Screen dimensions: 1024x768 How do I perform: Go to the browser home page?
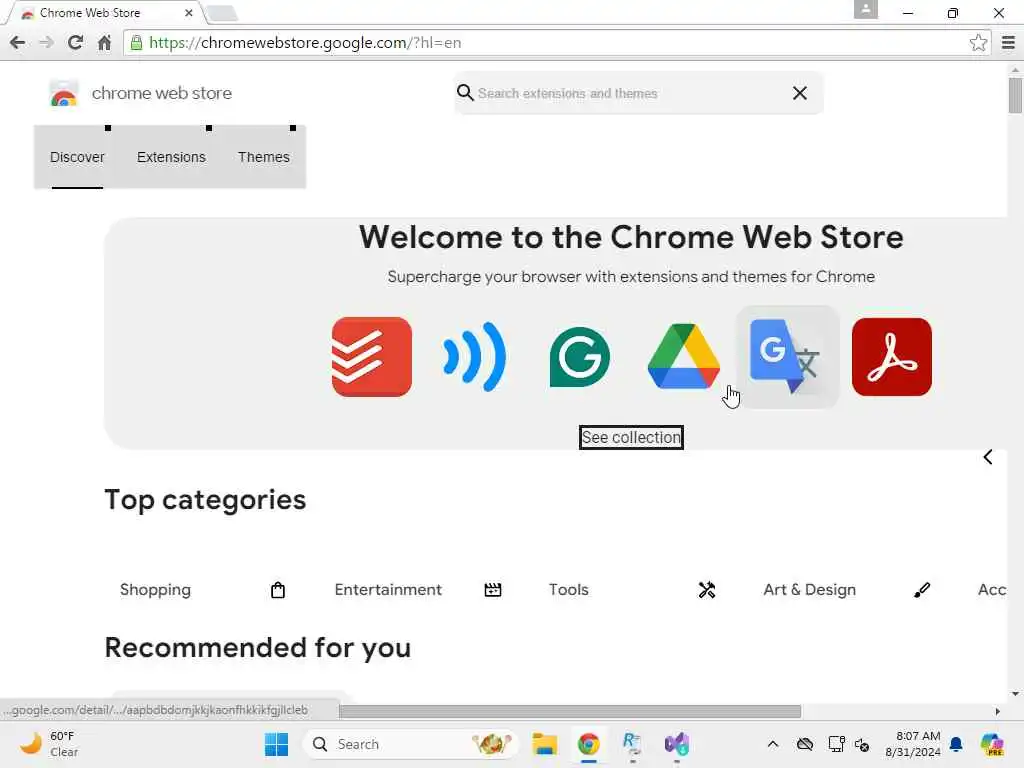point(104,43)
